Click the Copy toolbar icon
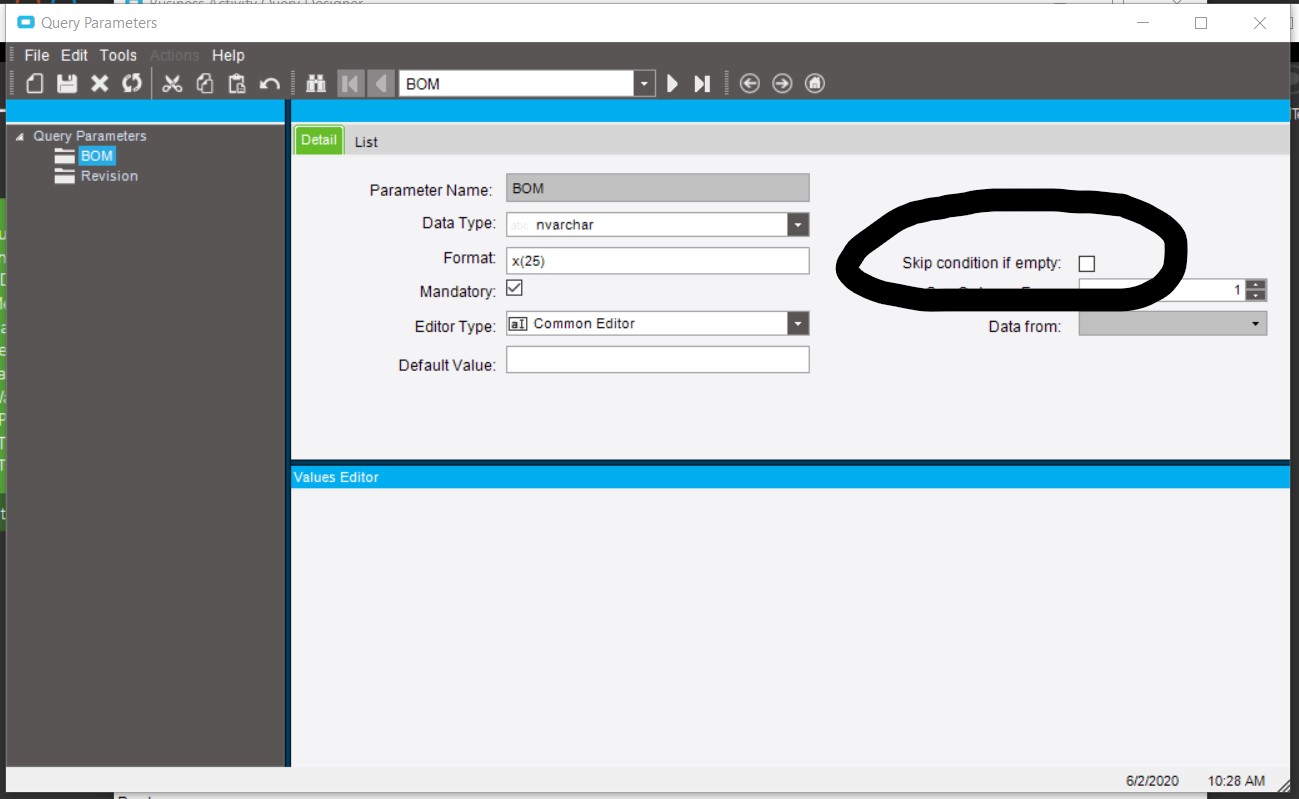Image resolution: width=1299 pixels, height=799 pixels. point(205,84)
